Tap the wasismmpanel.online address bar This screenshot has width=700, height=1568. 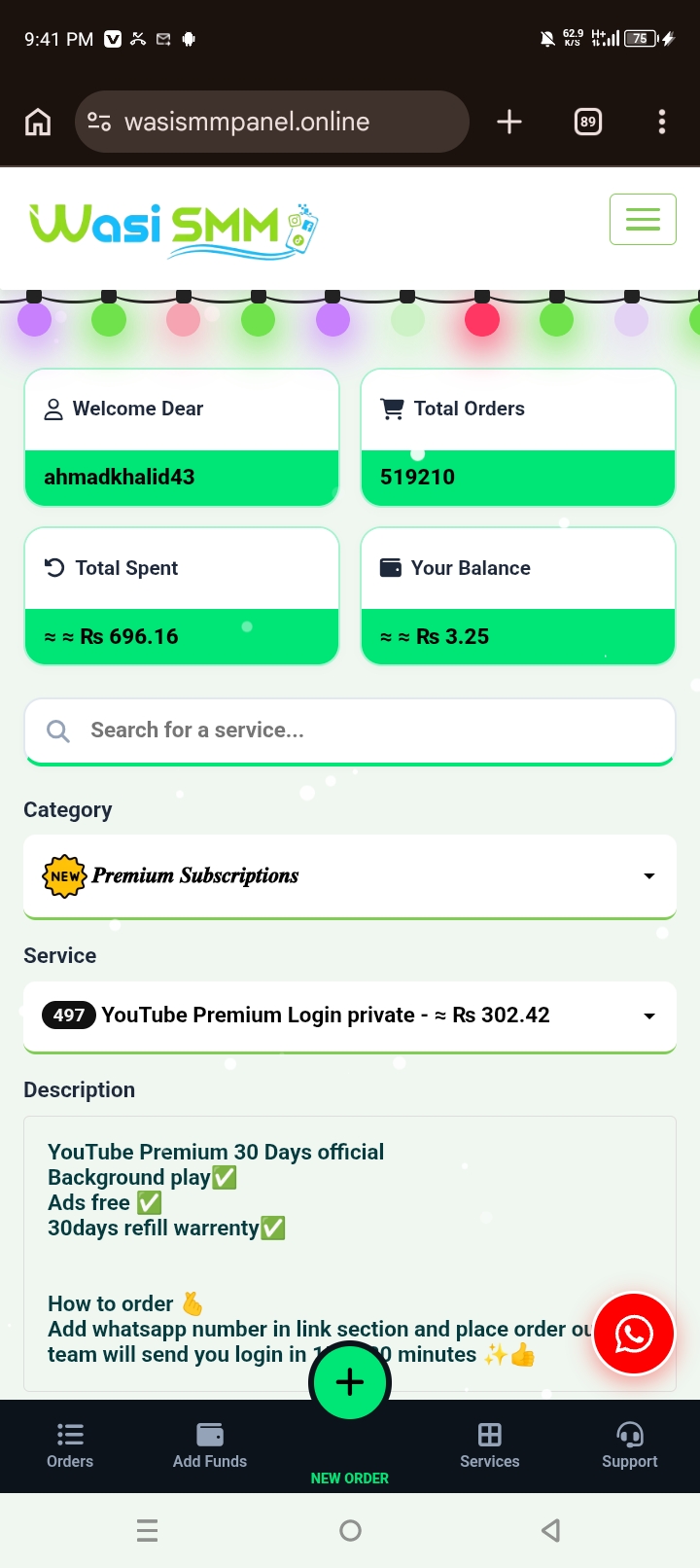tap(272, 122)
